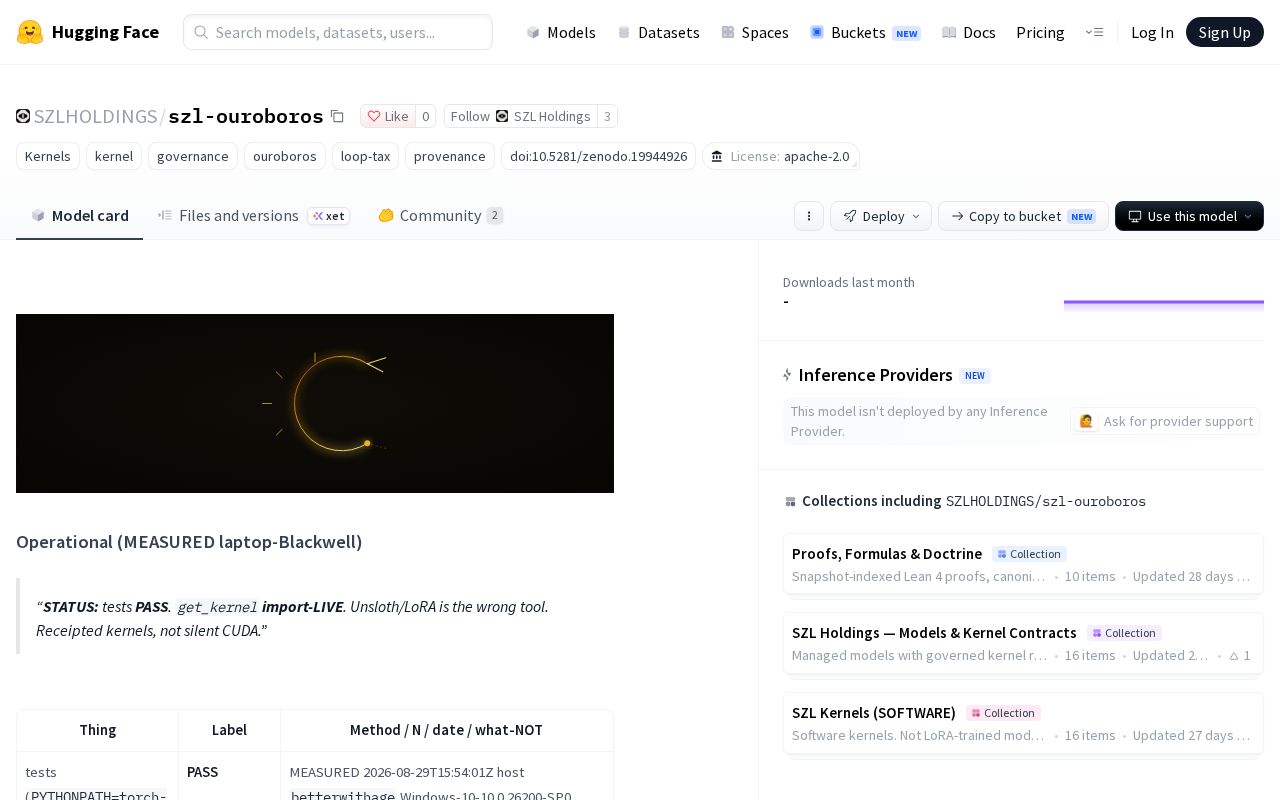This screenshot has width=1280, height=800.
Task: Click the Sign Up button
Action: pyautogui.click(x=1225, y=32)
